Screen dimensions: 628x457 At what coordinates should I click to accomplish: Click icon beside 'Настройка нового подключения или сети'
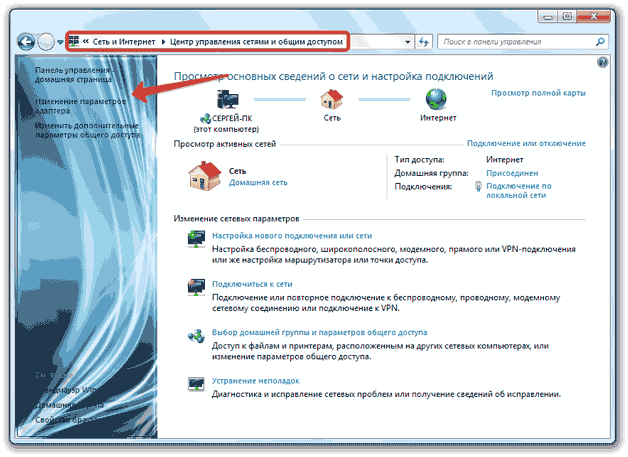[x=196, y=239]
